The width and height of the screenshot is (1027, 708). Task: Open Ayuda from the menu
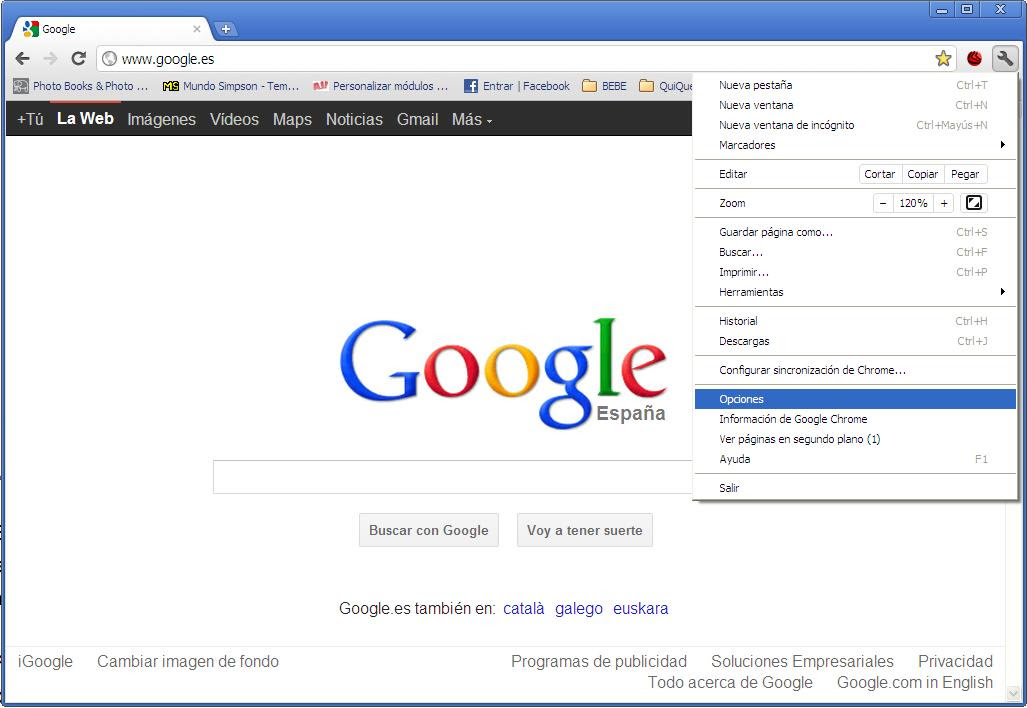pyautogui.click(x=855, y=459)
